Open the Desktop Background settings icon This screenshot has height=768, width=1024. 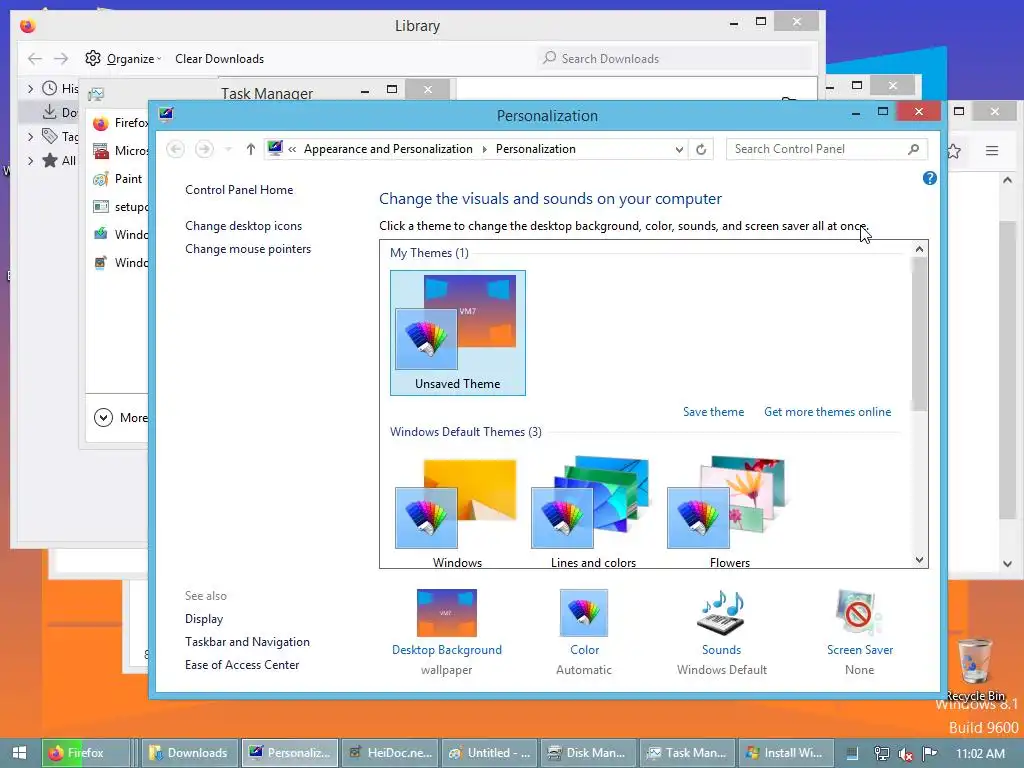coord(447,613)
